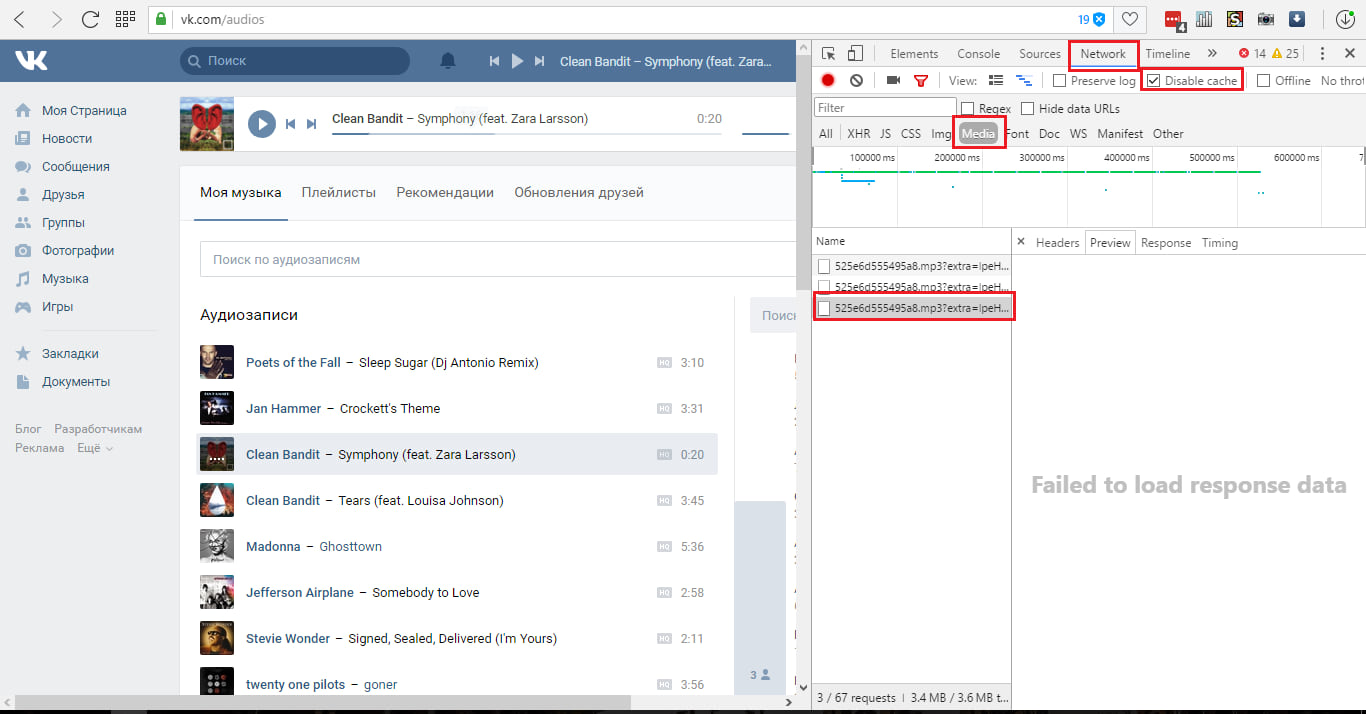1366x714 pixels.
Task: Click the camera extension icon
Action: tap(1266, 18)
